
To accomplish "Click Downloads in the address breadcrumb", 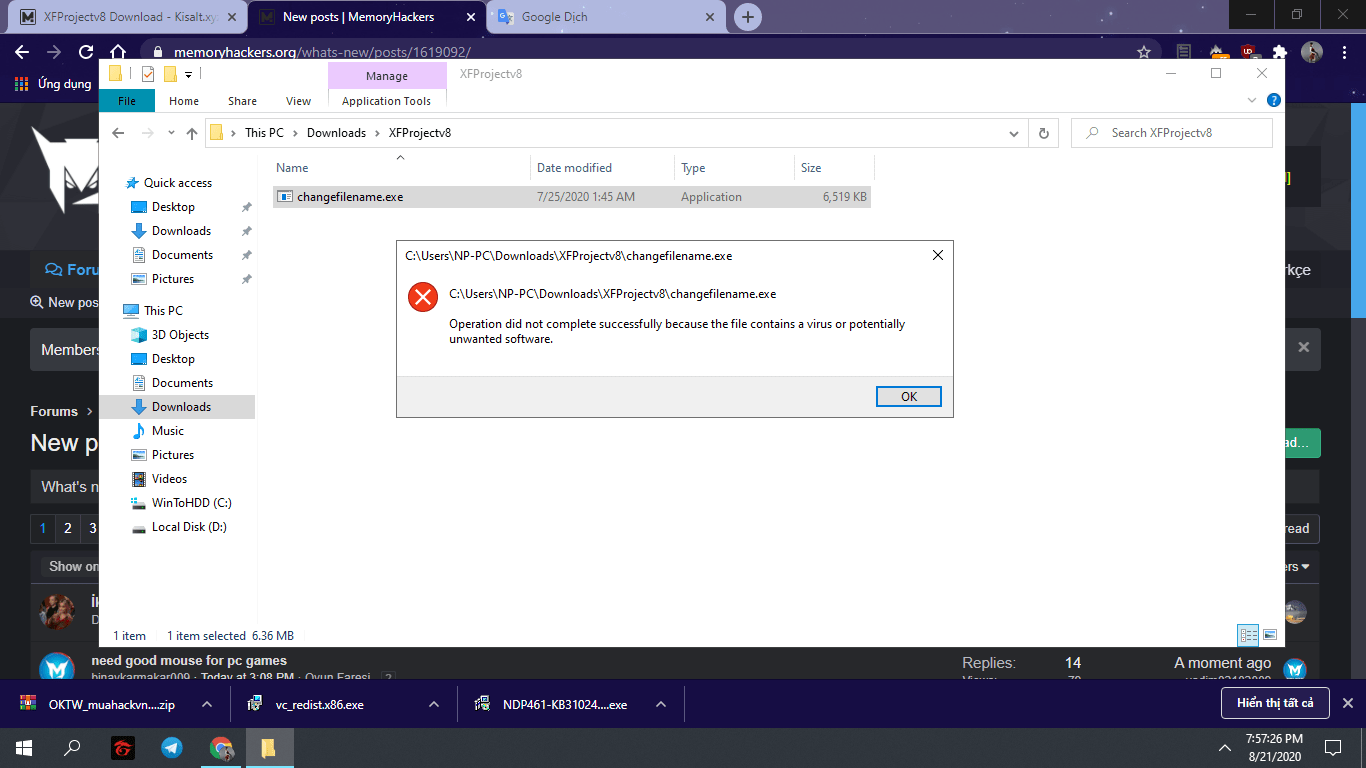I will coord(336,133).
